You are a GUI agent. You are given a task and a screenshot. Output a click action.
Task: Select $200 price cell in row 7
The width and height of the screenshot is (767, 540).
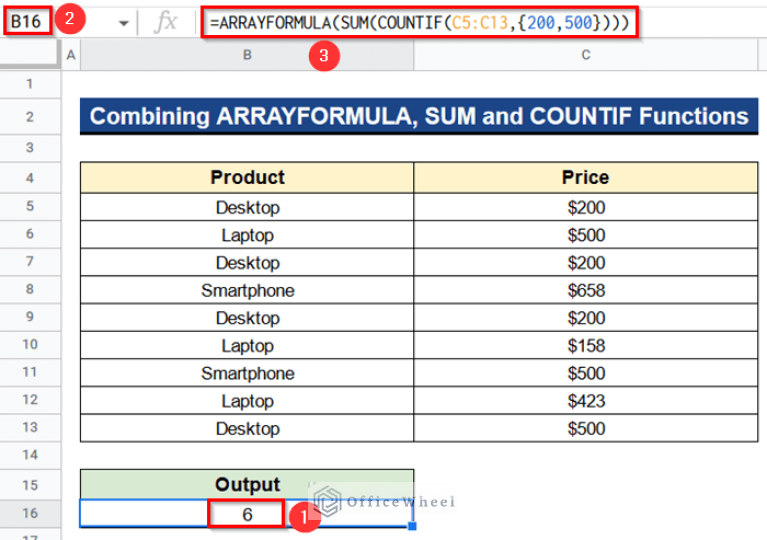[586, 262]
